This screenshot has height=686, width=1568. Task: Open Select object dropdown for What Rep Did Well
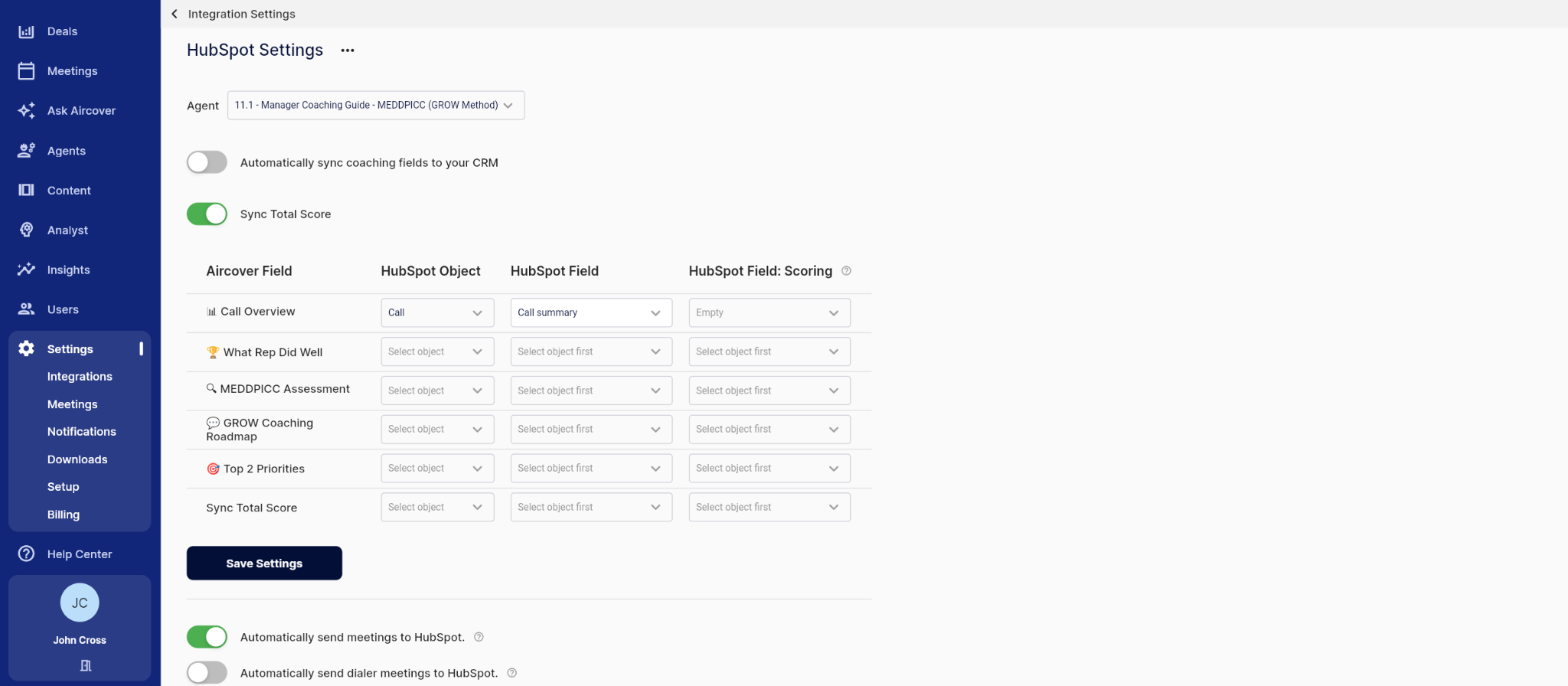coord(437,351)
